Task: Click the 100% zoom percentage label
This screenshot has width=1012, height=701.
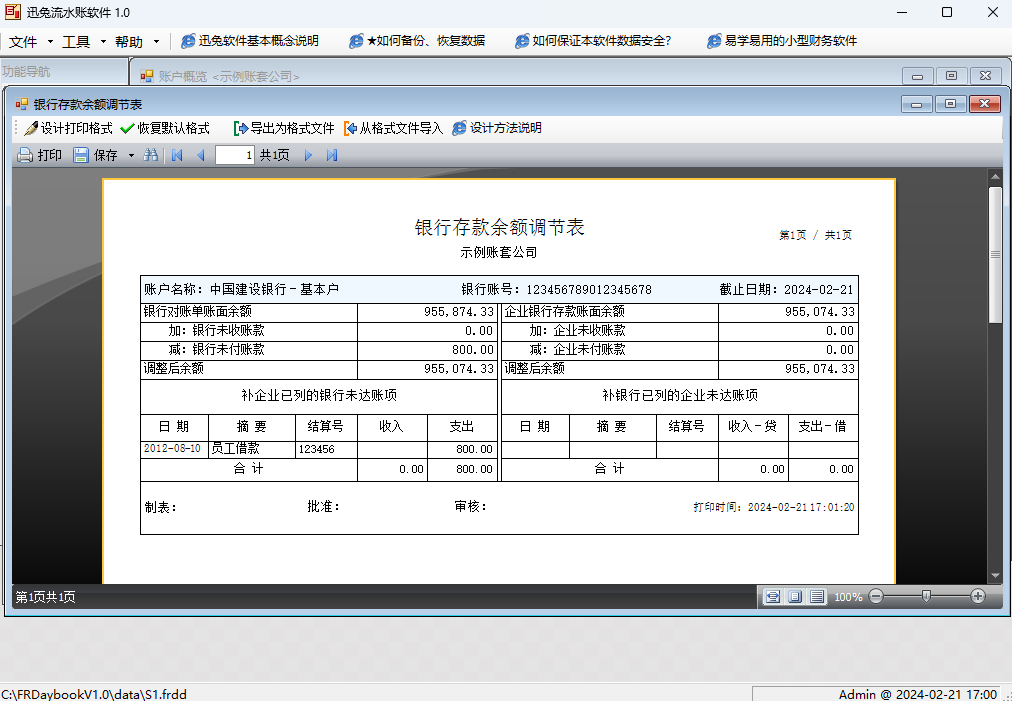Action: point(848,597)
